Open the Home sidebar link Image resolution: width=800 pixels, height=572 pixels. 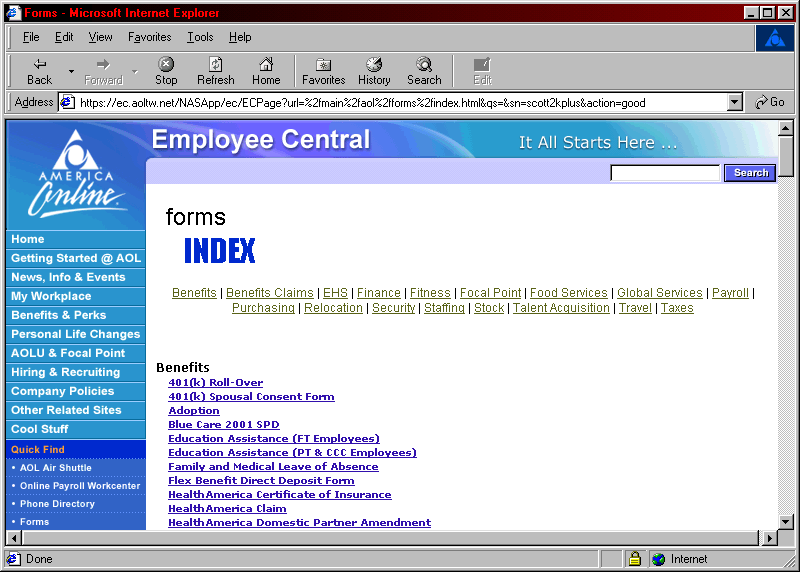76,239
